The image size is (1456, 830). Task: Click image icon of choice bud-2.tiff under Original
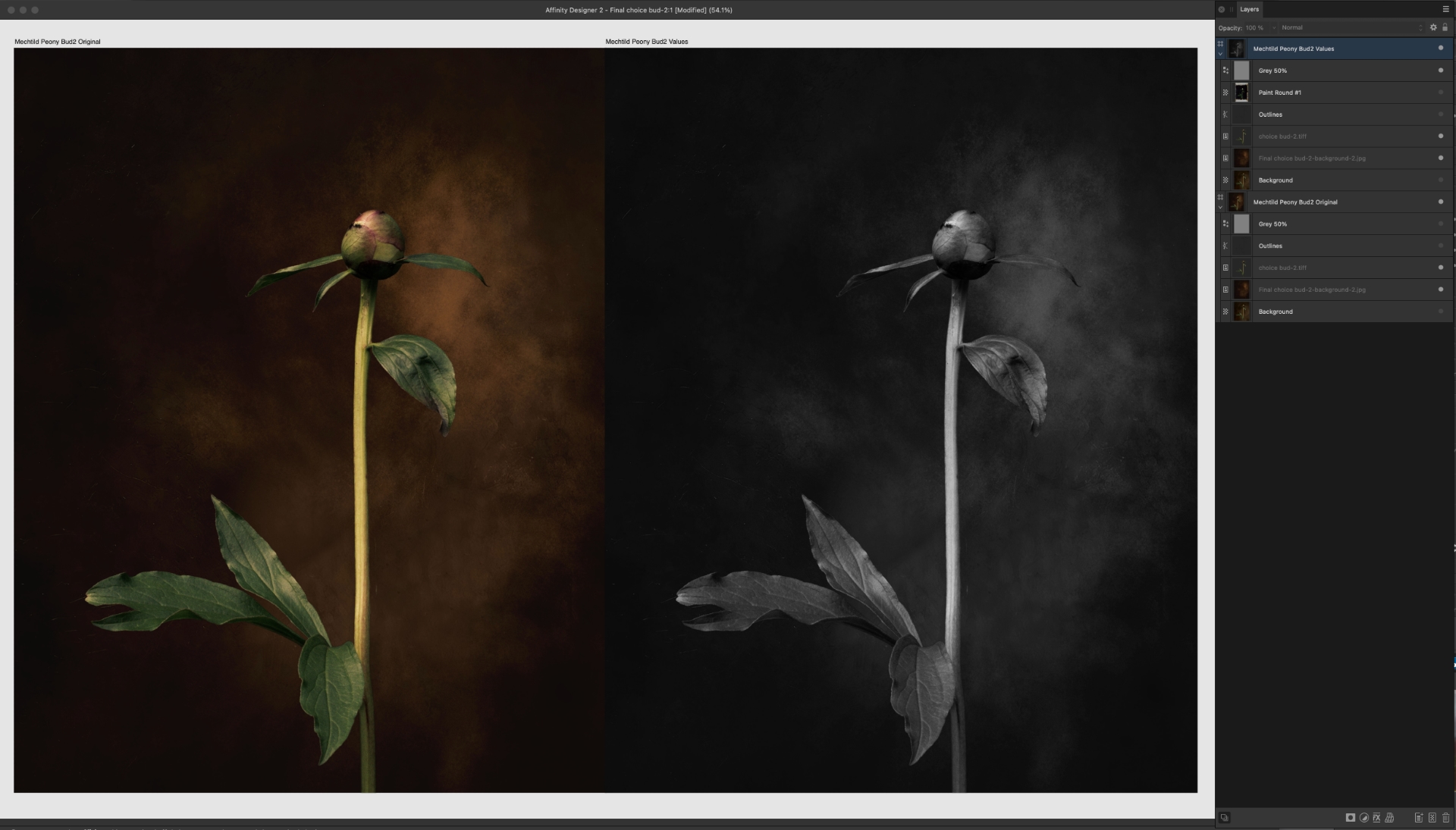(x=1225, y=268)
